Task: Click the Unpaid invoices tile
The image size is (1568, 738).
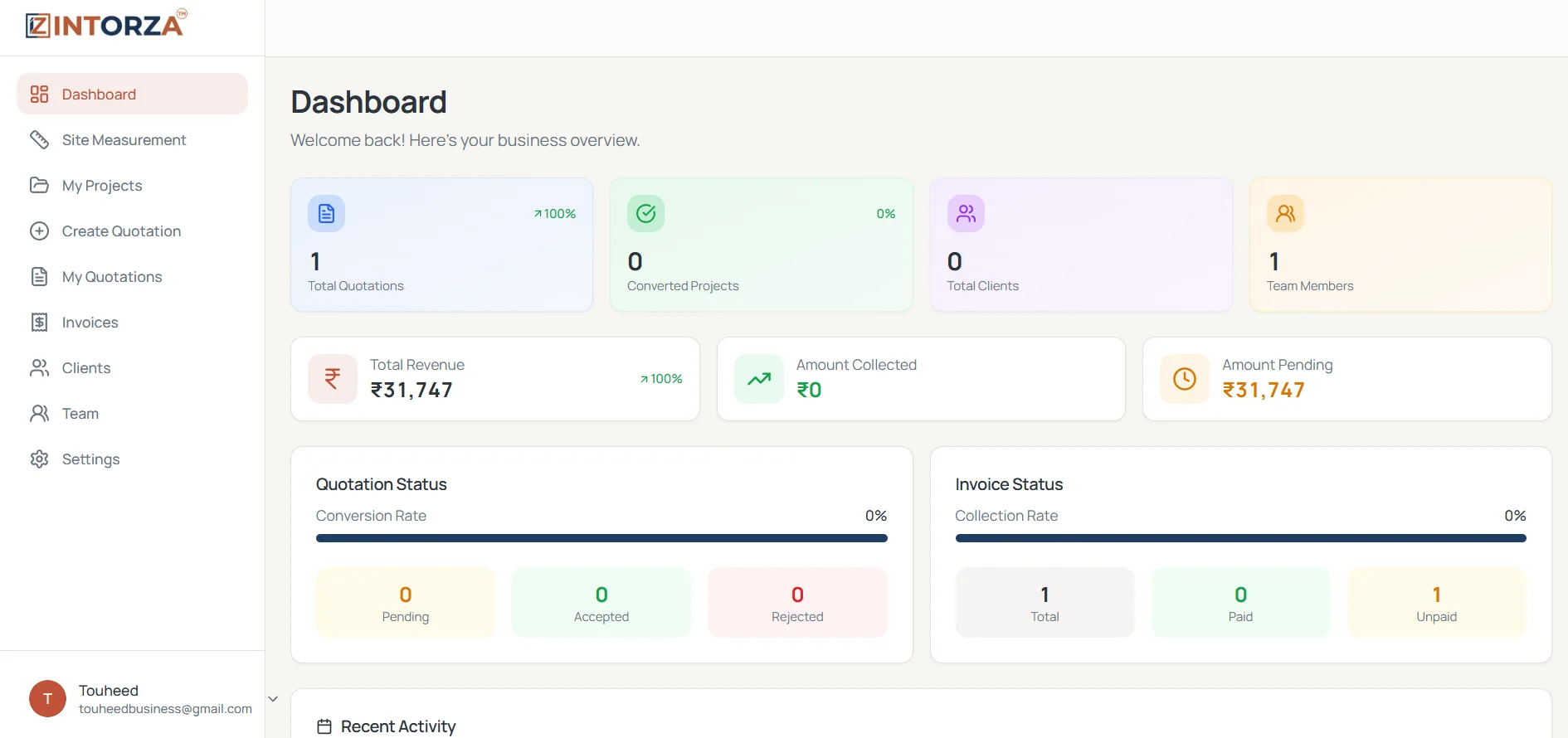Action: pyautogui.click(x=1437, y=602)
